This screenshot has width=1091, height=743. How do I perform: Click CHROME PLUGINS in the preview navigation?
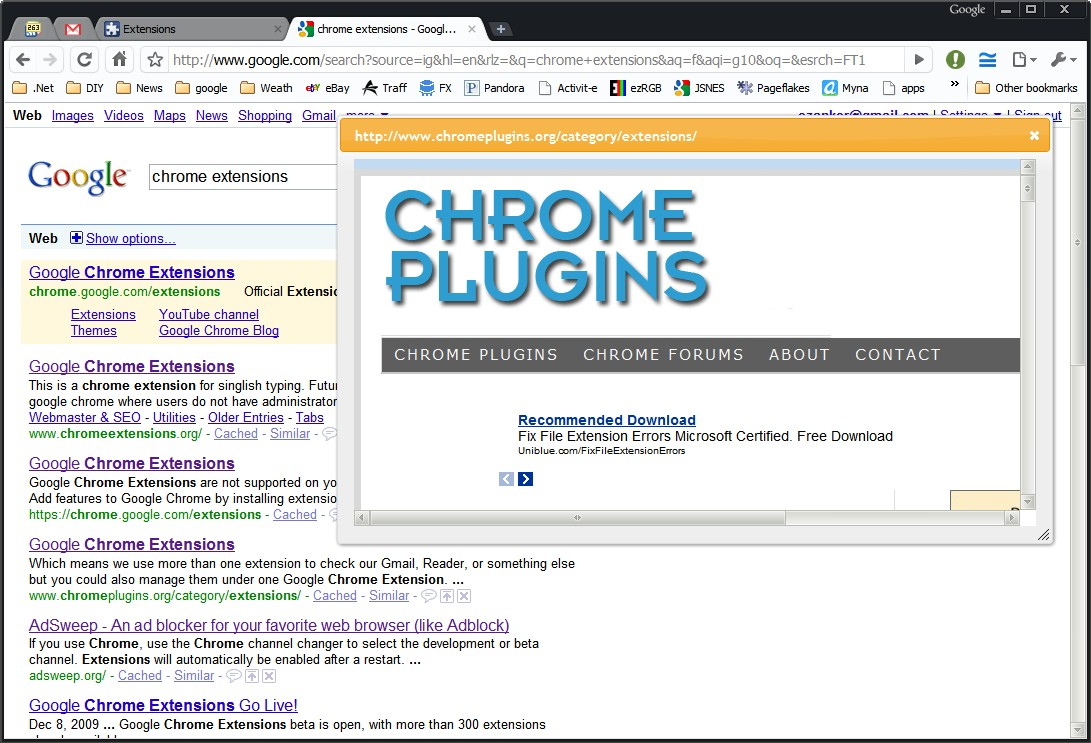tap(476, 355)
